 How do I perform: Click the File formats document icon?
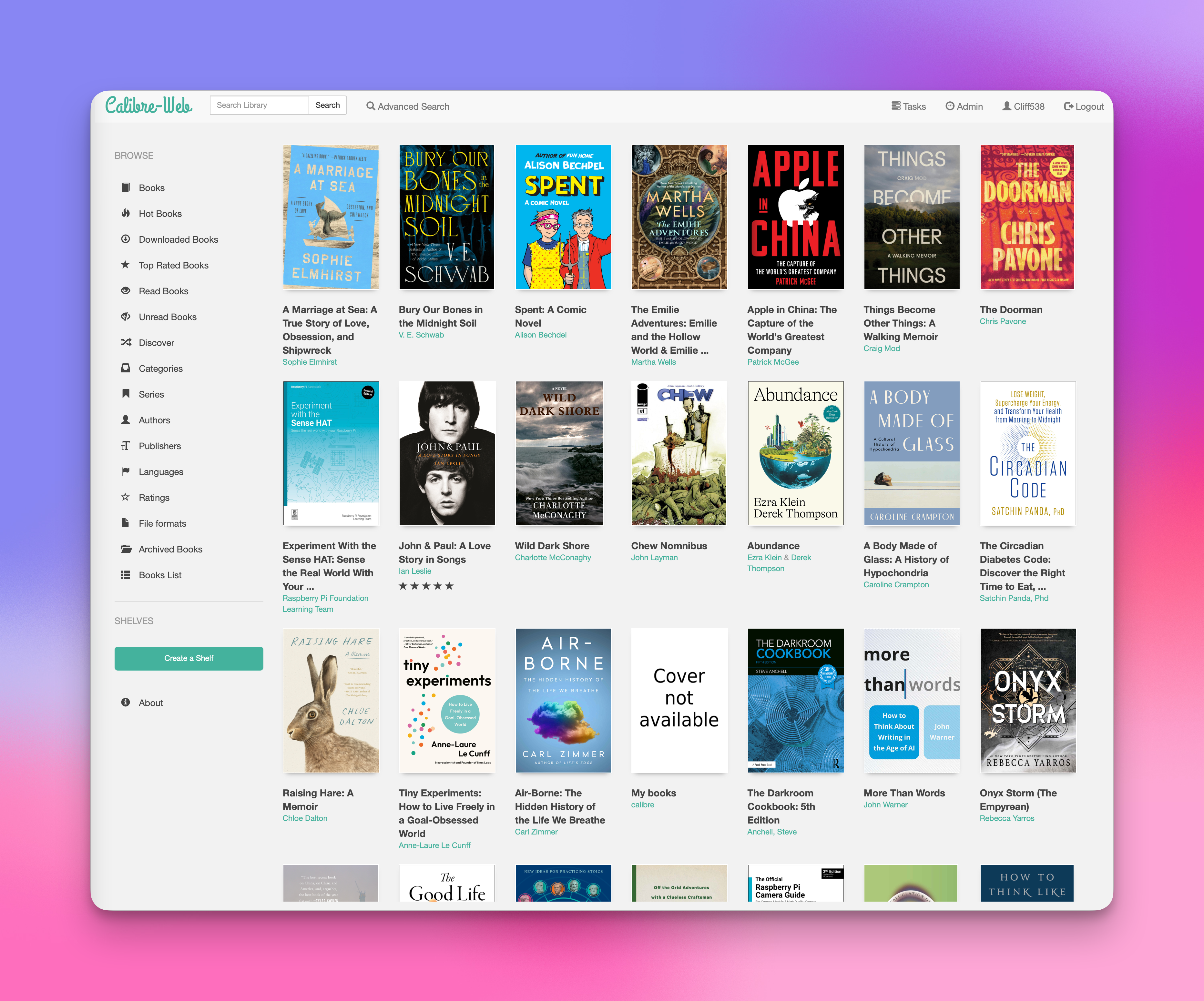pyautogui.click(x=126, y=523)
